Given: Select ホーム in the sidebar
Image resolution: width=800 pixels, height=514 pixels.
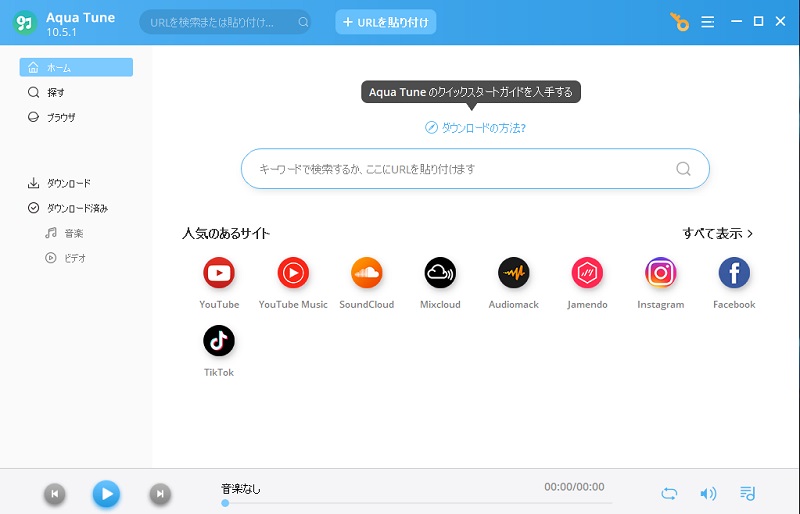Looking at the screenshot, I should [76, 67].
